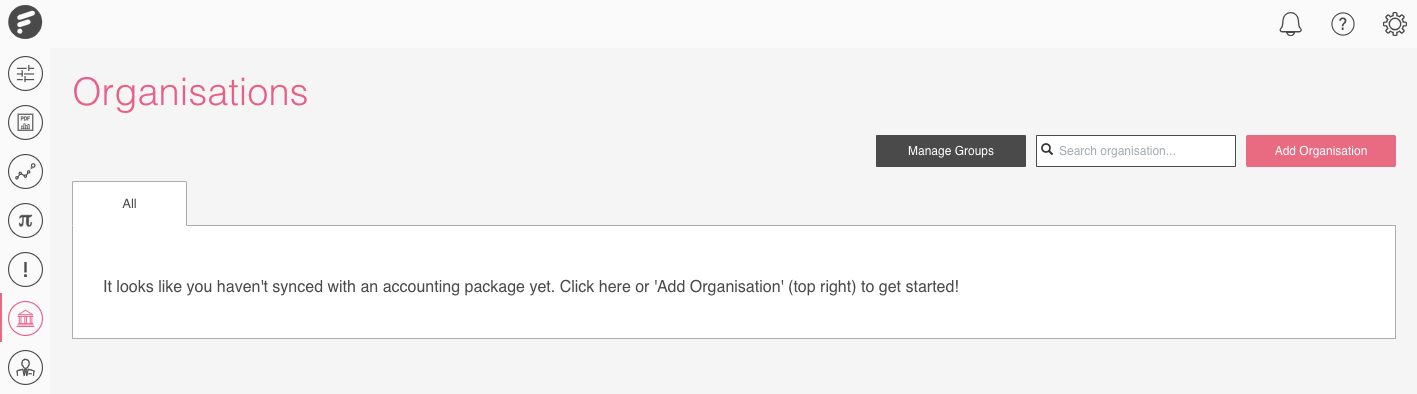The width and height of the screenshot is (1417, 394).
Task: Focus the Search organisation field
Action: 1136,151
